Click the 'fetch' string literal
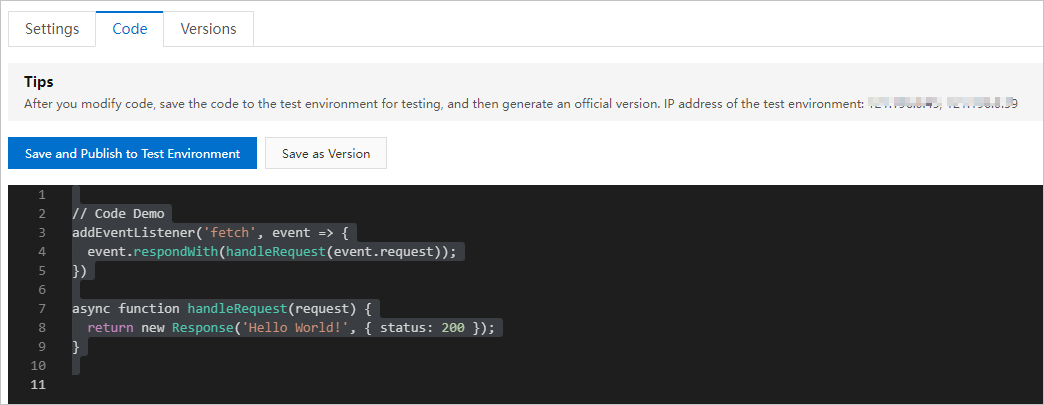 (x=227, y=232)
